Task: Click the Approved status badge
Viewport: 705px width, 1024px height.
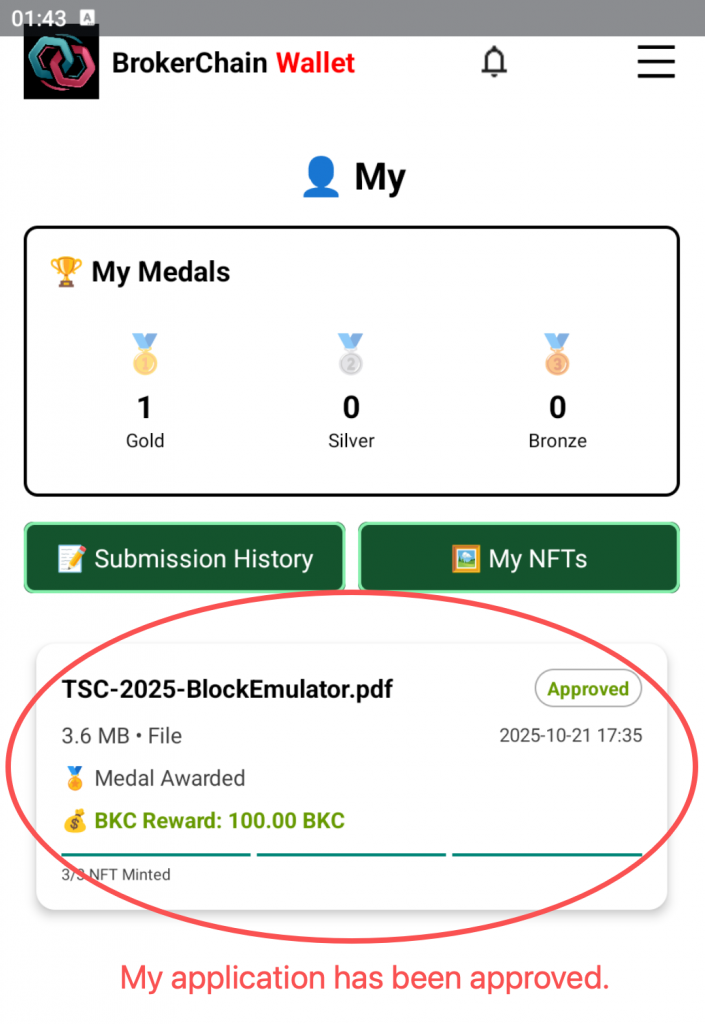Action: coord(588,689)
